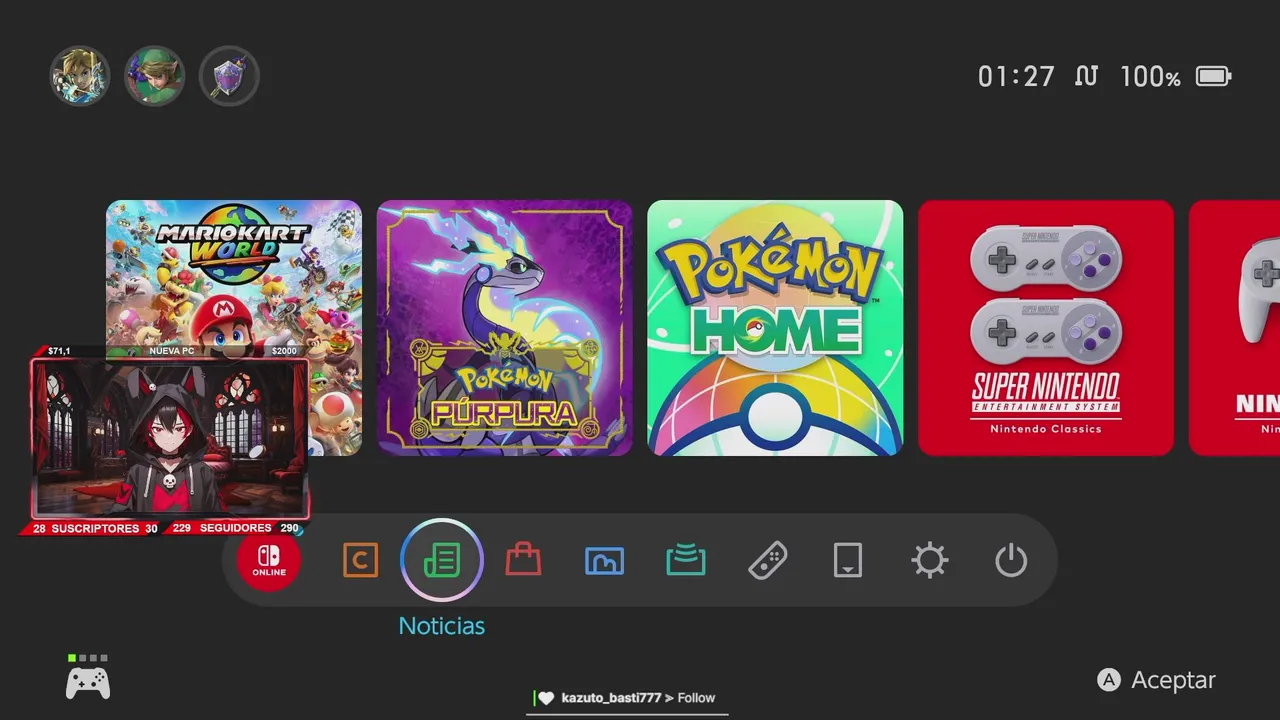
Task: Open the Nintendo Switch Online icon
Action: tap(269, 561)
